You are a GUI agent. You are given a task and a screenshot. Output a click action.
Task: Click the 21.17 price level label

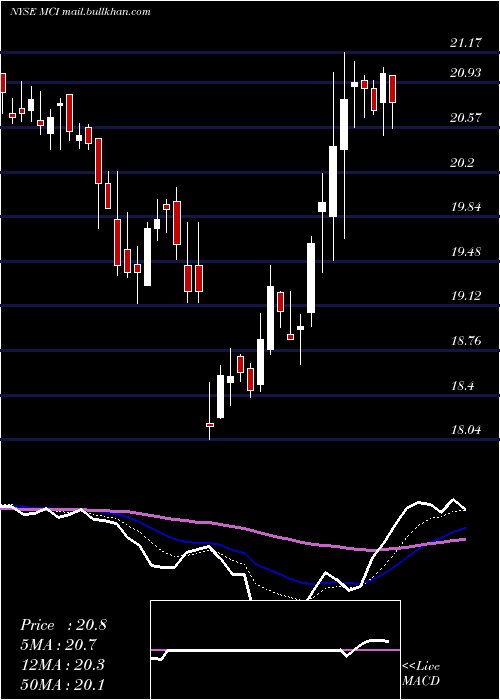[x=466, y=43]
